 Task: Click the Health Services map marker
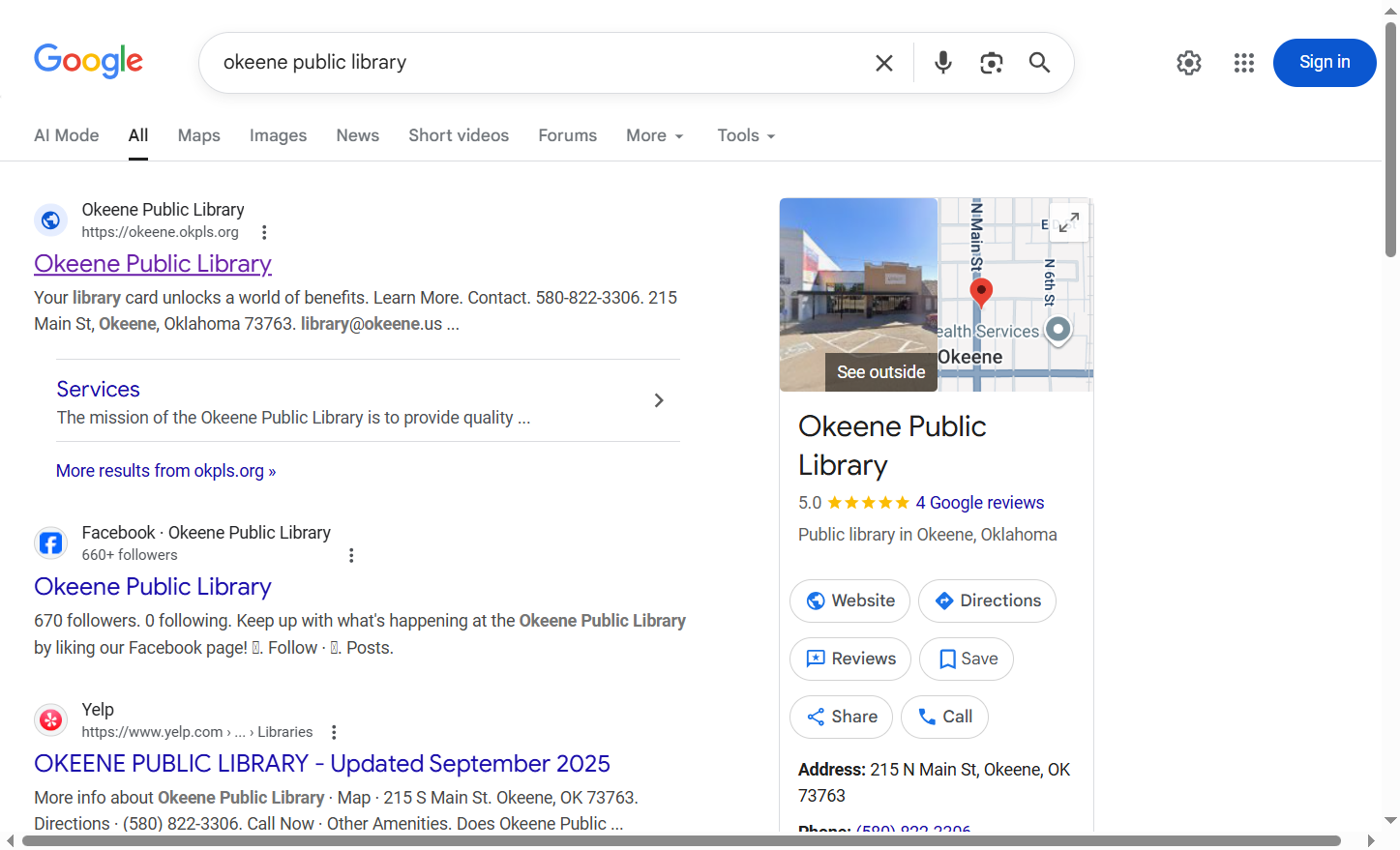point(1058,331)
